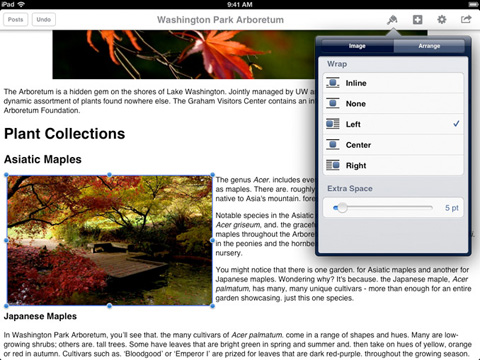Viewport: 480px width, 360px height.
Task: Tap the red maple leaf header image
Action: pos(184,55)
